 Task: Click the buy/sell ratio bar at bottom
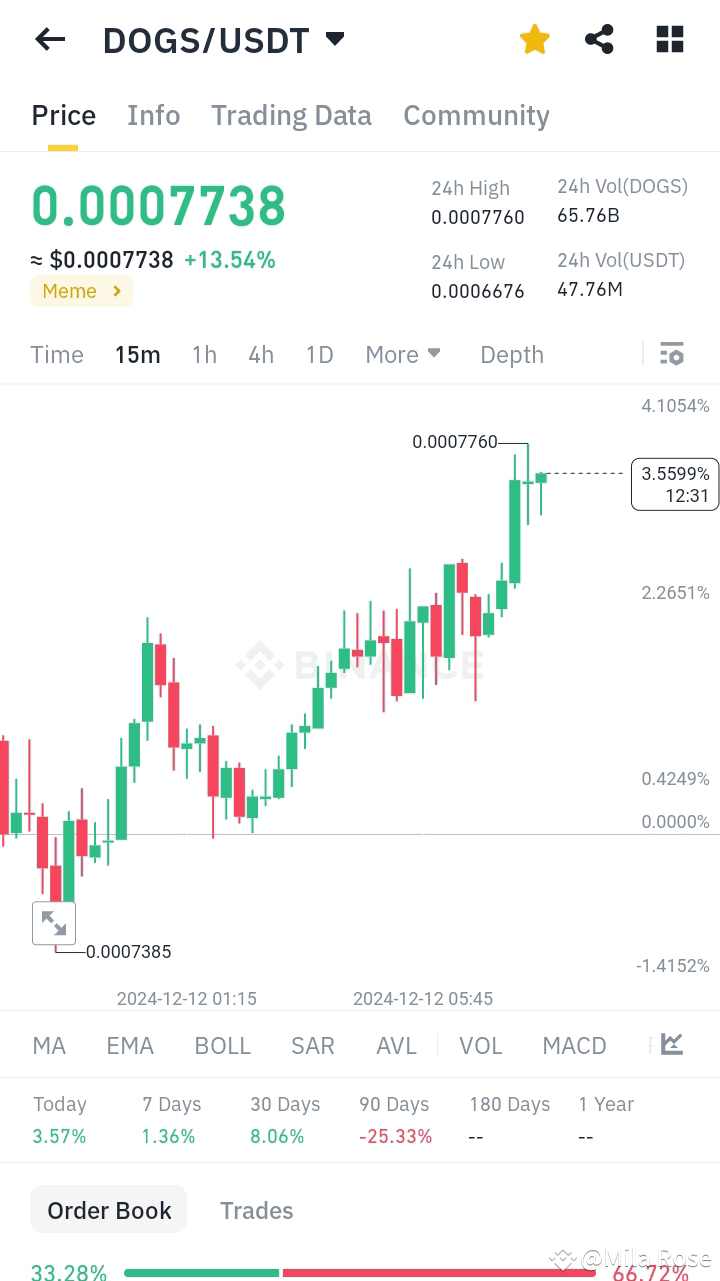(x=360, y=1272)
